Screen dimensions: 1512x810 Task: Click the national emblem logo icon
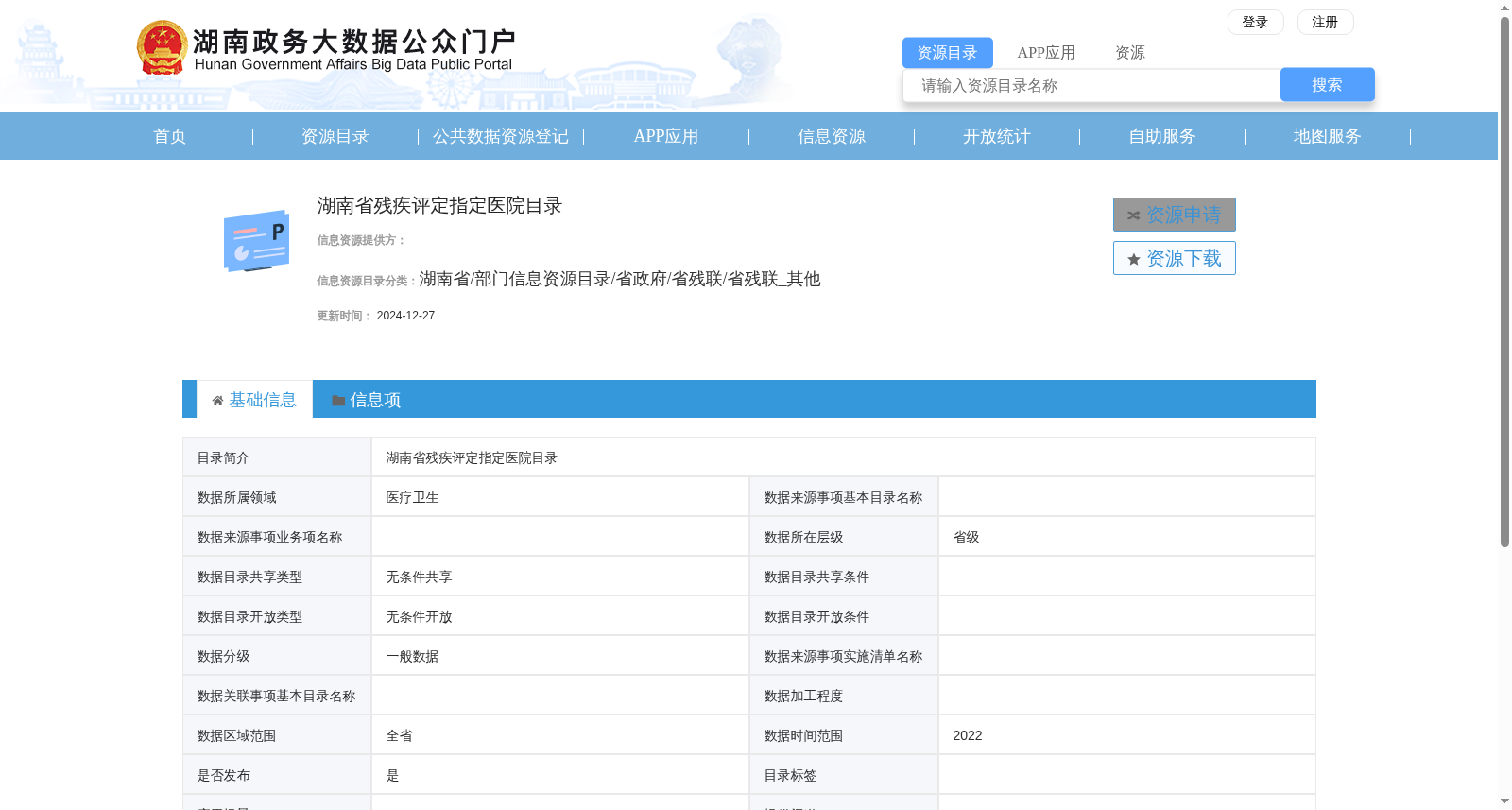point(162,47)
